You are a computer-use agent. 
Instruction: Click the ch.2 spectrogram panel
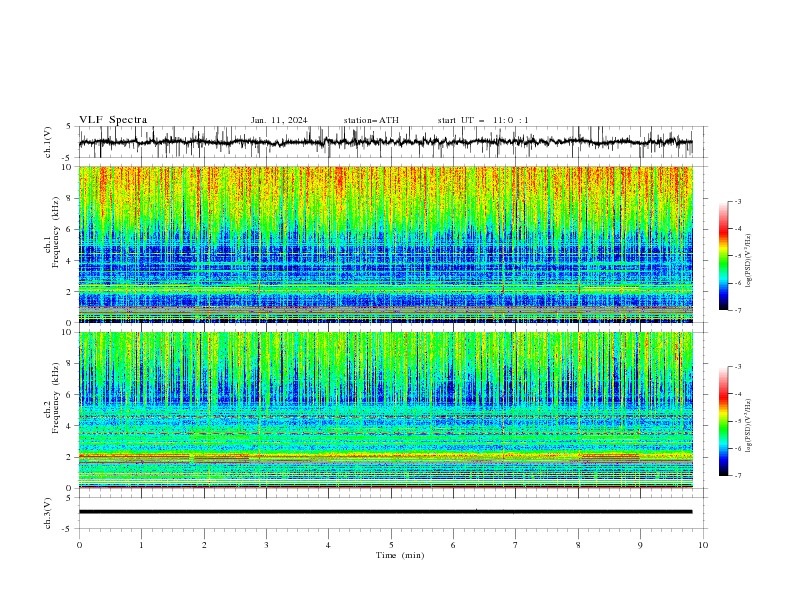(x=386, y=410)
